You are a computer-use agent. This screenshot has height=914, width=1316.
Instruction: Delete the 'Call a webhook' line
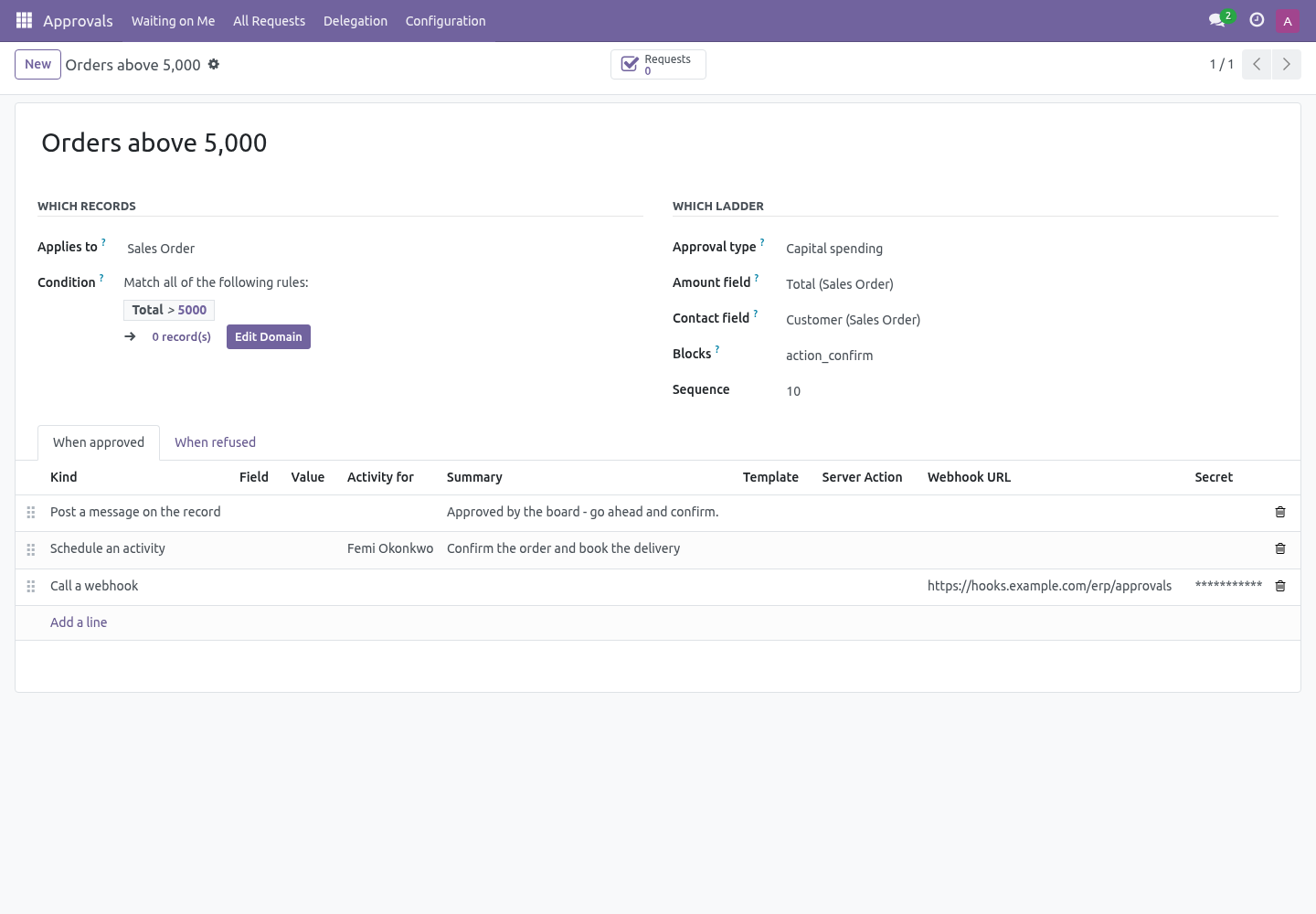click(1280, 586)
